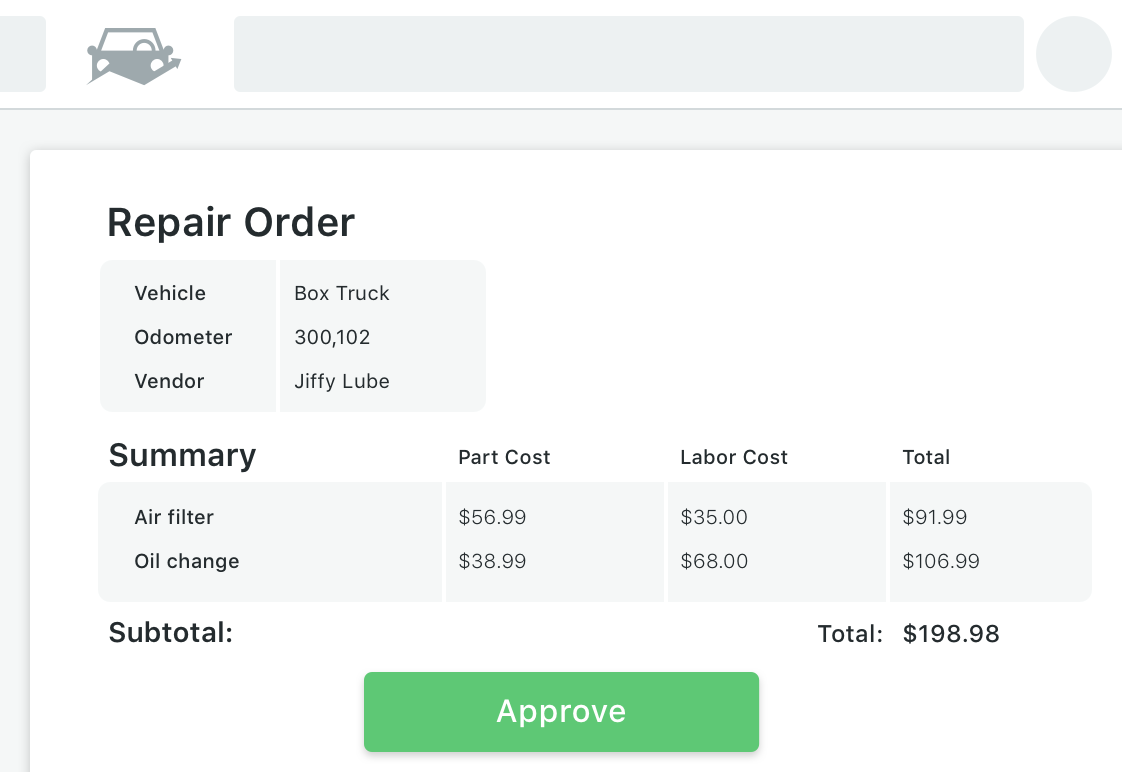This screenshot has height=772, width=1122.
Task: Click the Approve button
Action: (x=561, y=711)
